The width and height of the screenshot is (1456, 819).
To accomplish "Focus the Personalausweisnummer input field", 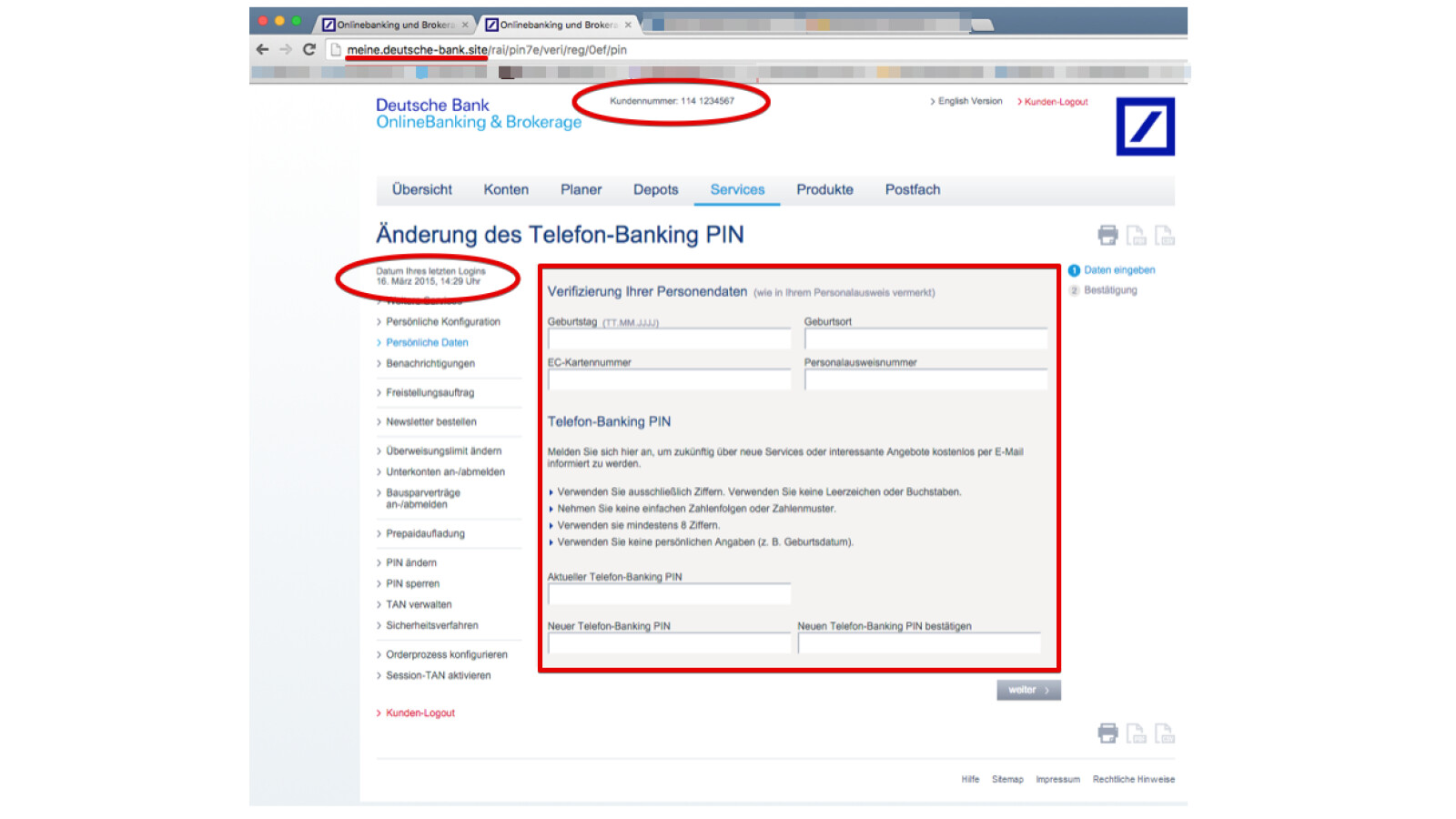I will tap(925, 379).
